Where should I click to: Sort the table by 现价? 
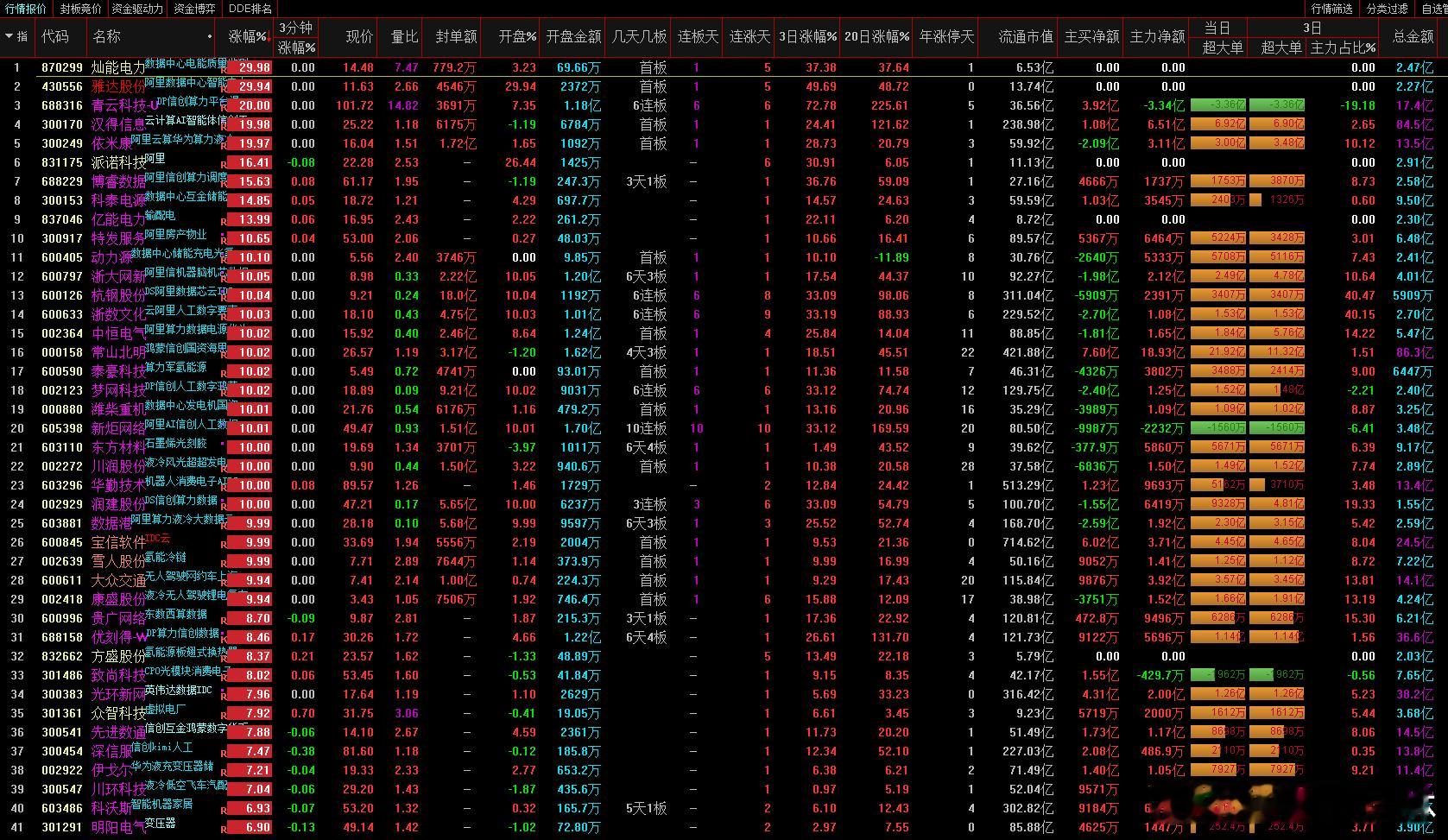[x=359, y=36]
